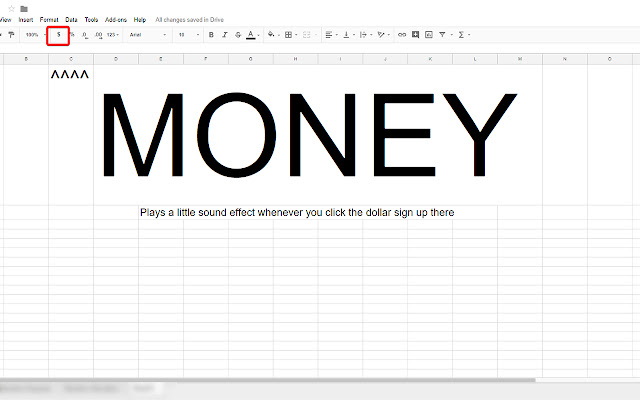640x400 pixels.
Task: Toggle italic formatting
Action: [x=224, y=35]
